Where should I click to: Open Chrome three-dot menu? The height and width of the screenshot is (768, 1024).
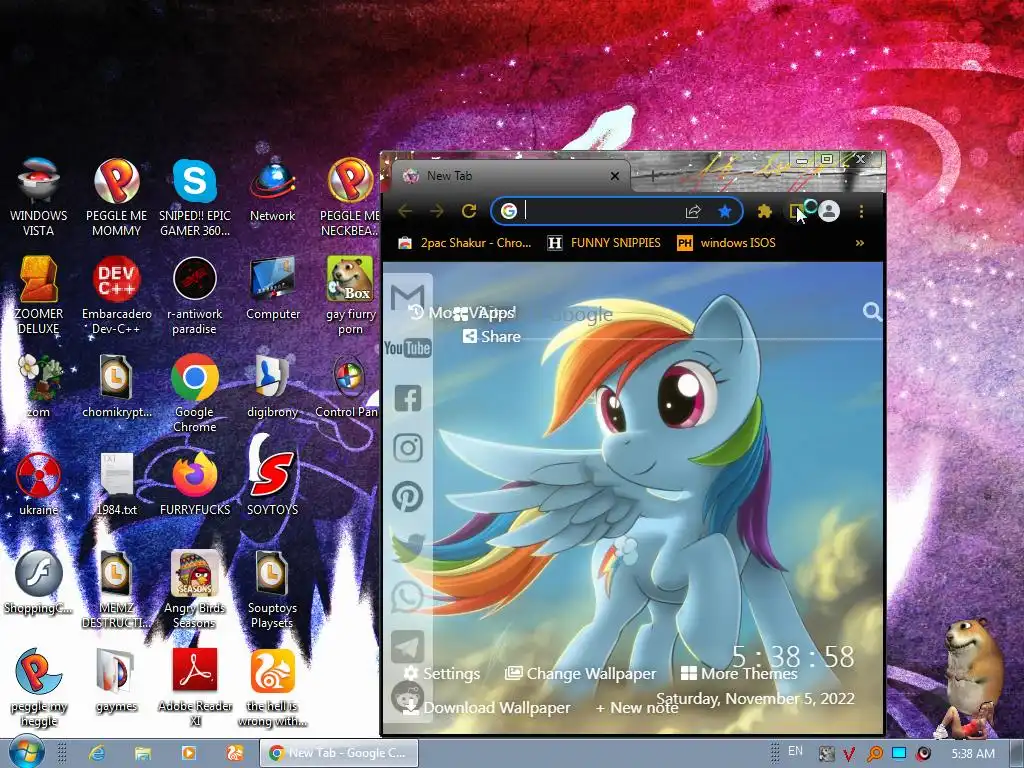(x=861, y=211)
